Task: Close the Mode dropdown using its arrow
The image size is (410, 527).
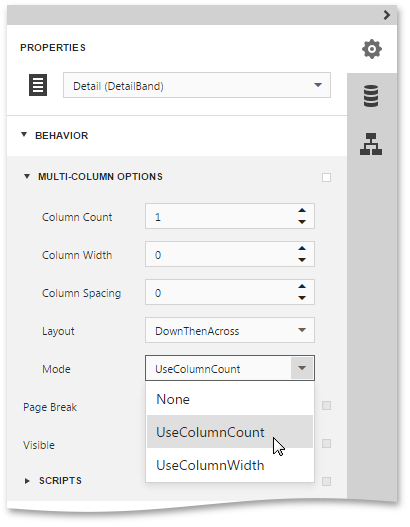Action: tap(302, 368)
